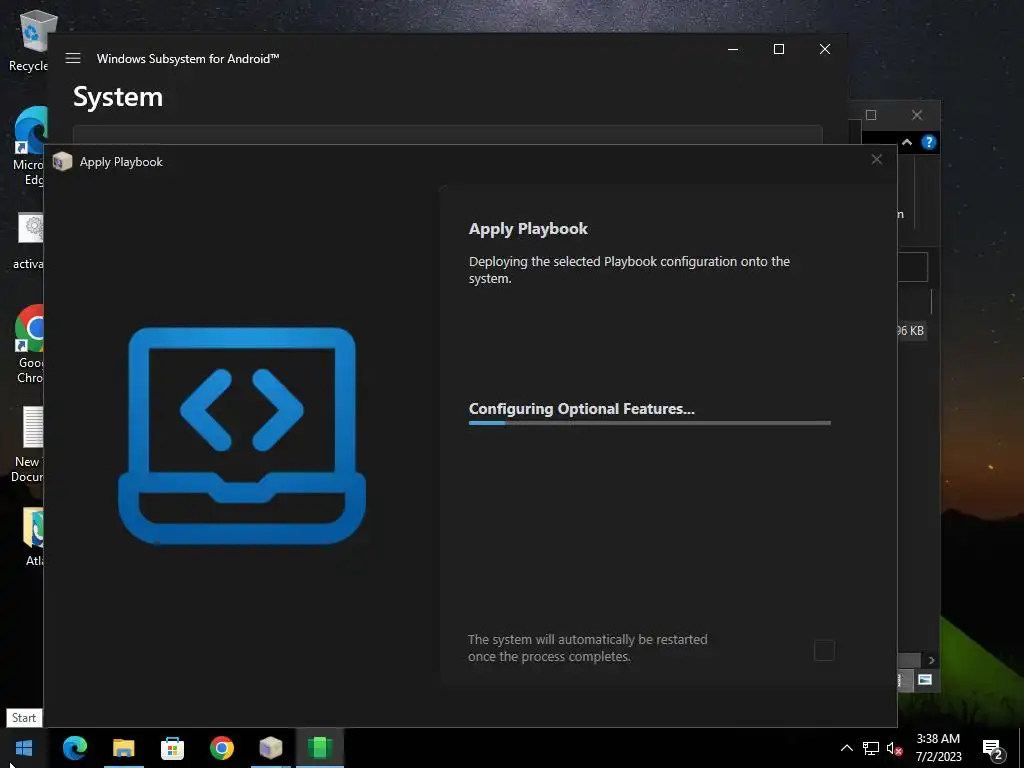This screenshot has height=768, width=1024.
Task: Select the New Document file on desktop
Action: click(x=27, y=444)
